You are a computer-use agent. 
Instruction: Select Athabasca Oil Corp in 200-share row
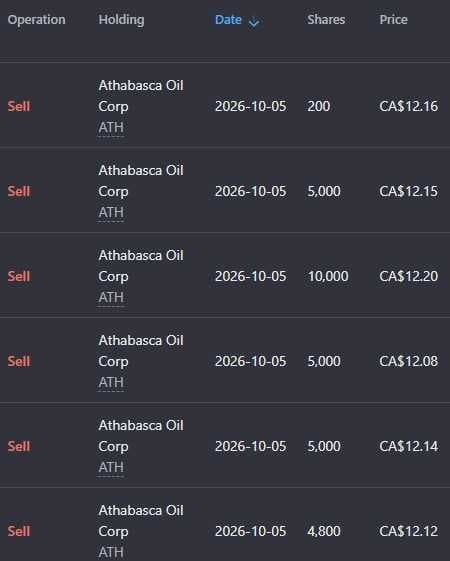click(141, 96)
